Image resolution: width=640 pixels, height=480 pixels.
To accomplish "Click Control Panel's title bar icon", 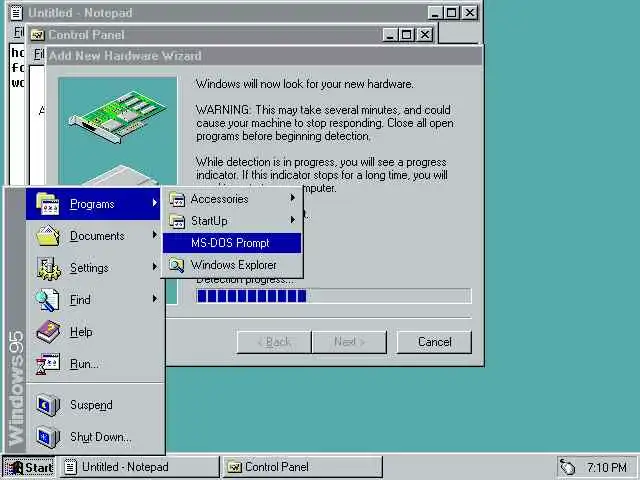I will click(37, 35).
